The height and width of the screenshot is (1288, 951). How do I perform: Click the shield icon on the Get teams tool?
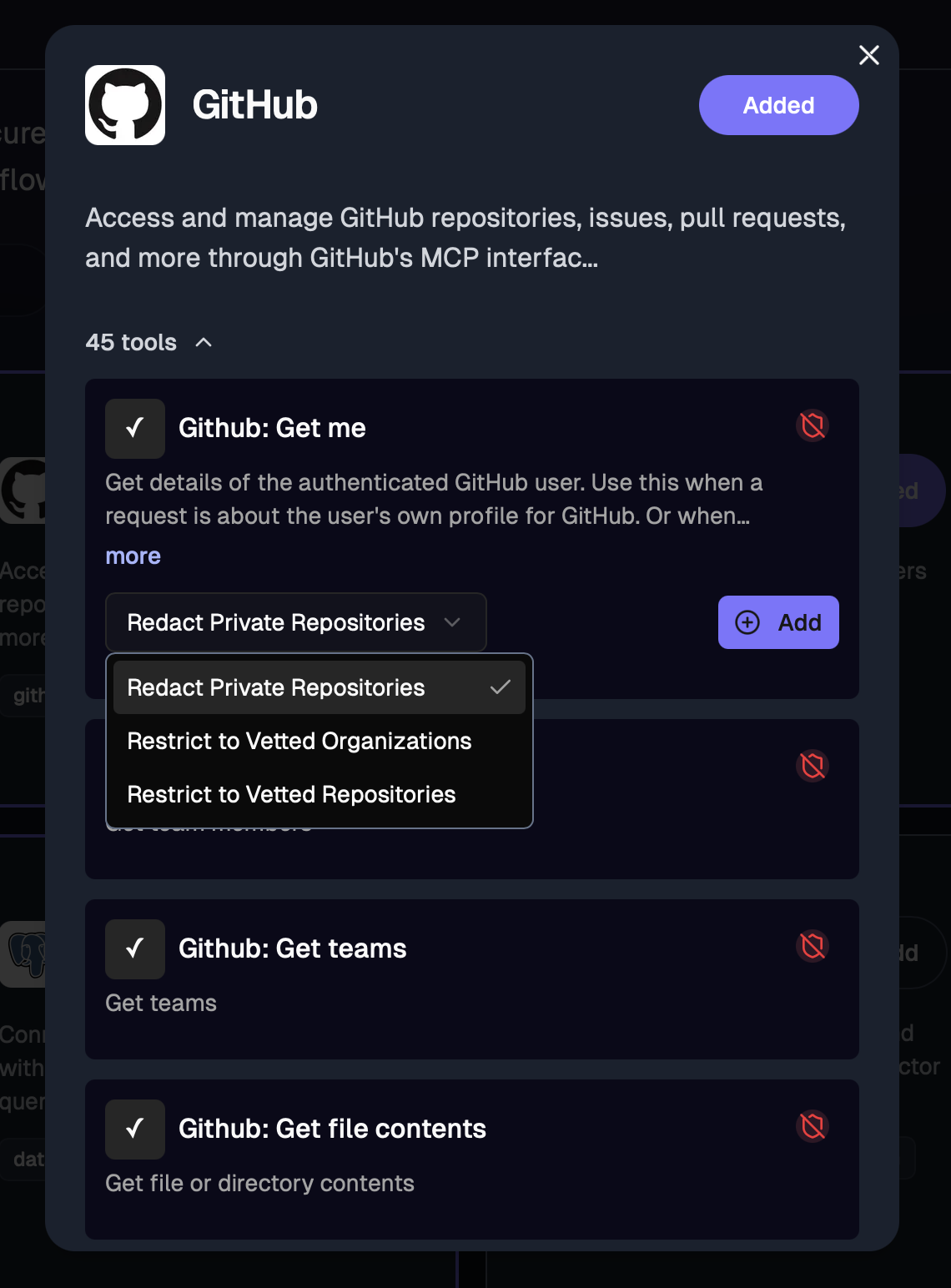[x=813, y=946]
